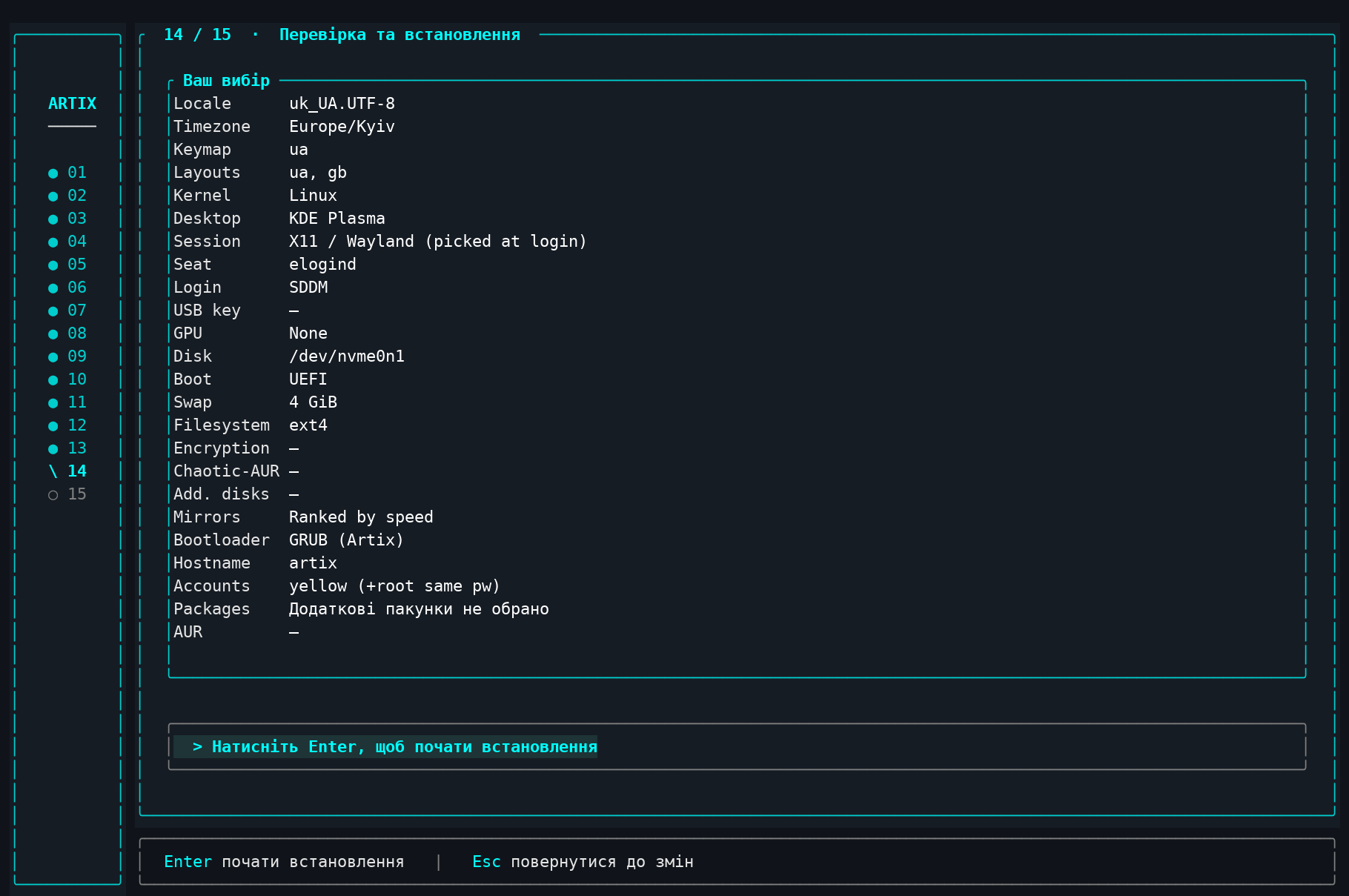Click the Session label
The width and height of the screenshot is (1349, 896).
coord(207,242)
